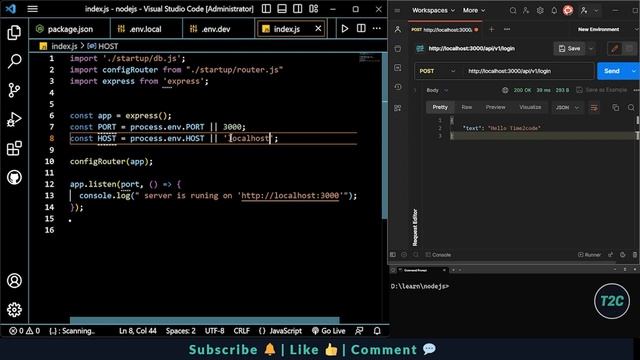Viewport: 640px width, 360px height.
Task: Open the Search view in VS Code
Action: coord(14,62)
